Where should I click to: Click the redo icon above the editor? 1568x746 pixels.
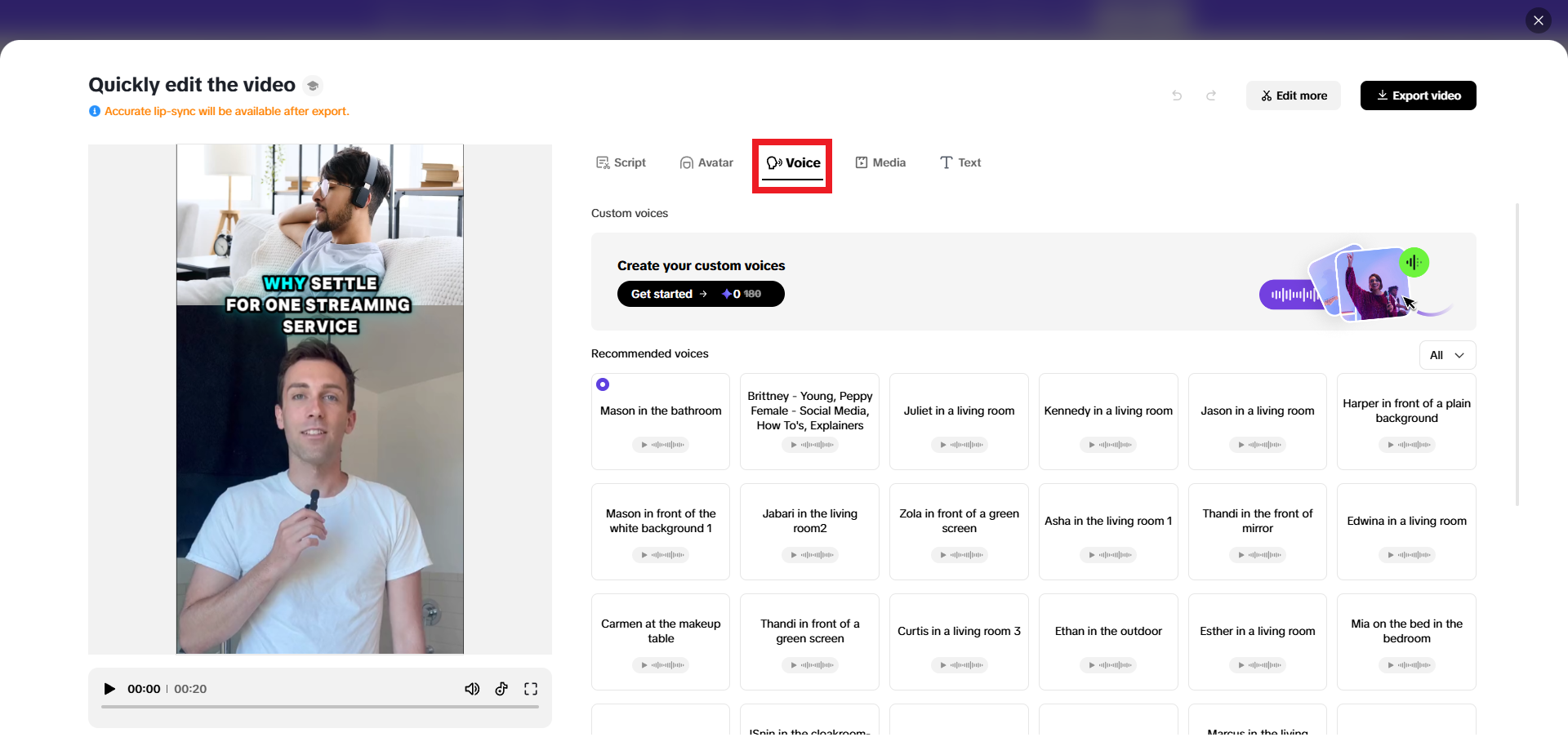click(x=1211, y=95)
